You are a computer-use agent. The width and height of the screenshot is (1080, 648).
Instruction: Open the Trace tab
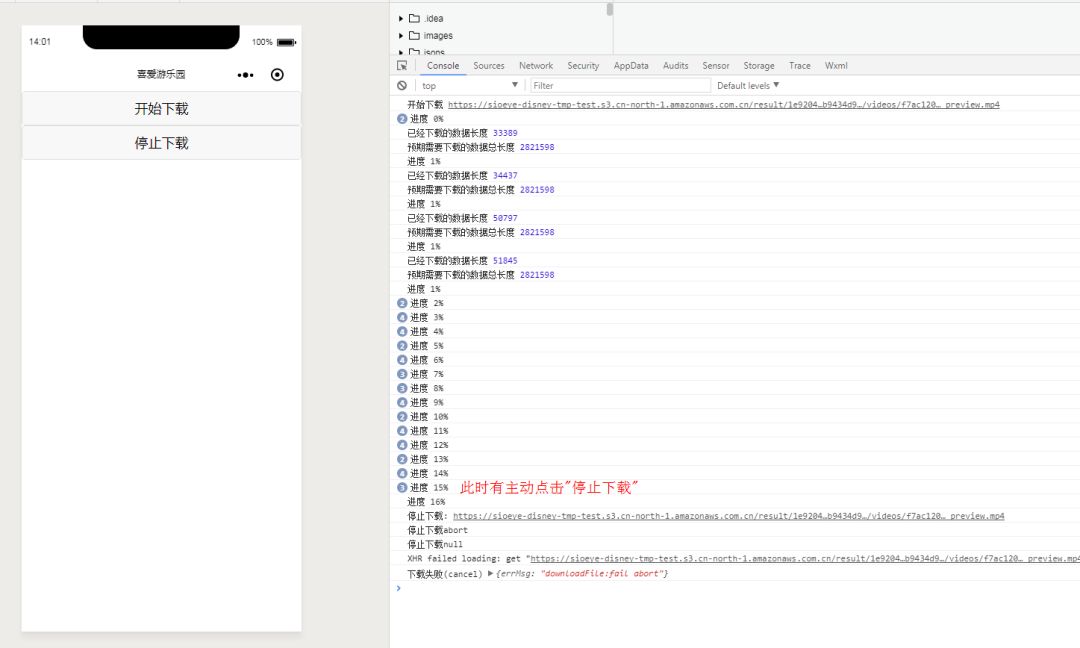pos(800,65)
